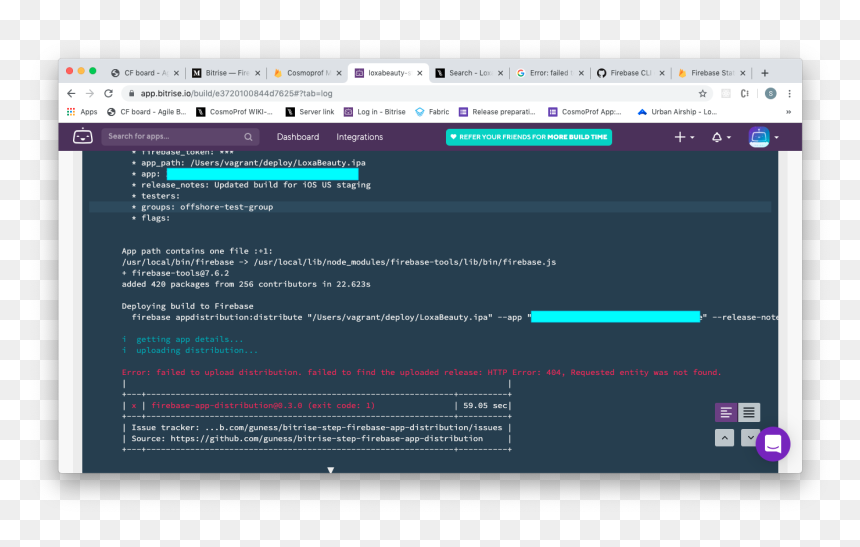Open the Apps bookmark shortcut
This screenshot has width=860, height=547.
(x=82, y=112)
